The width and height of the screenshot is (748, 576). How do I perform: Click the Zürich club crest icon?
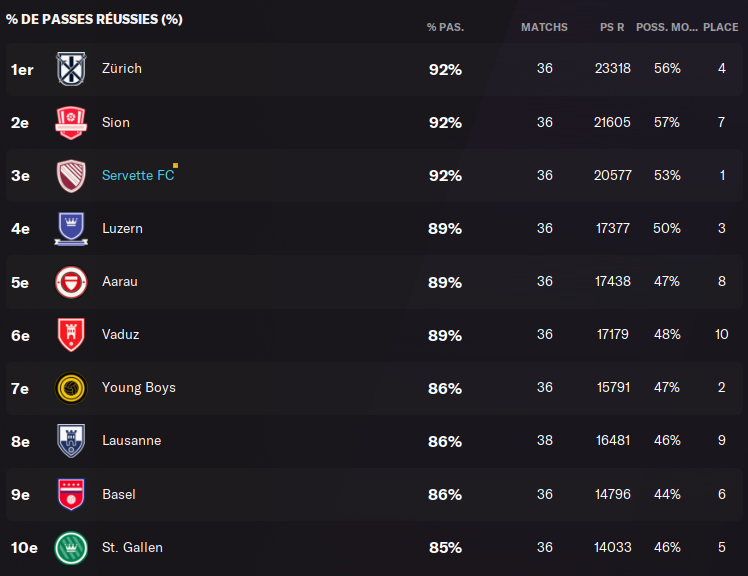tap(71, 69)
